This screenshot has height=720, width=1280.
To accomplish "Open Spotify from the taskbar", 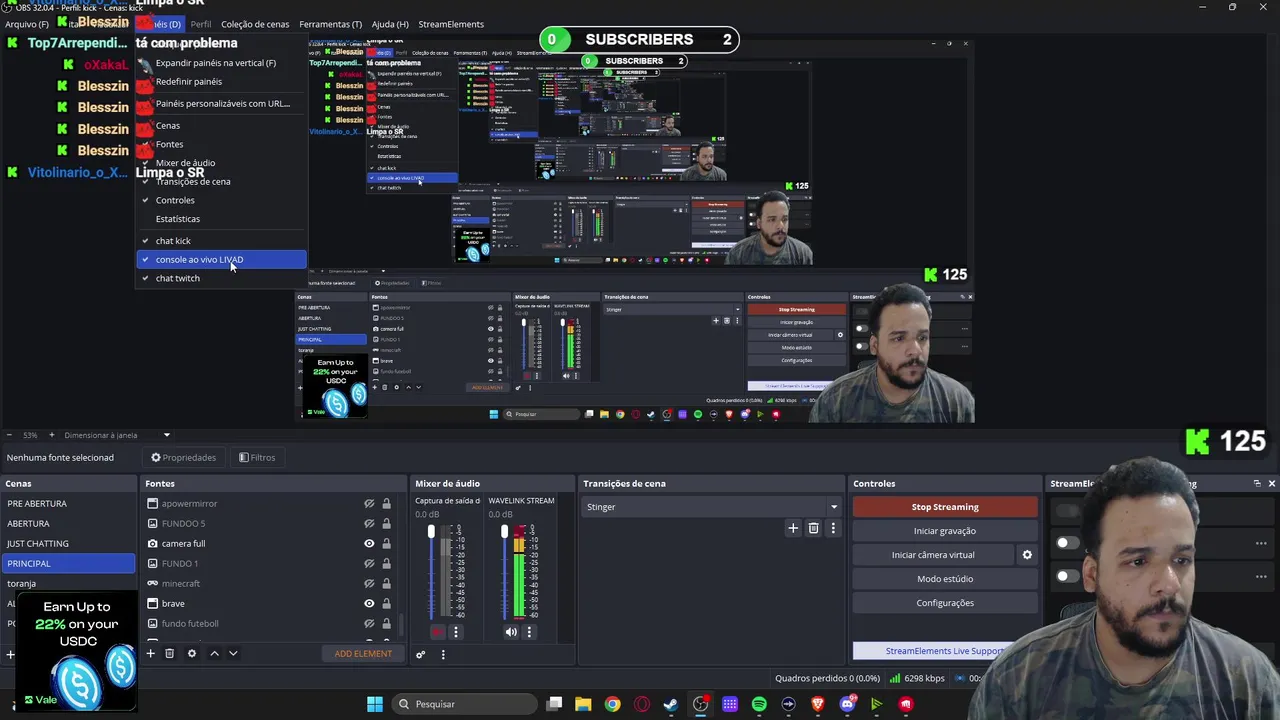I will (759, 704).
